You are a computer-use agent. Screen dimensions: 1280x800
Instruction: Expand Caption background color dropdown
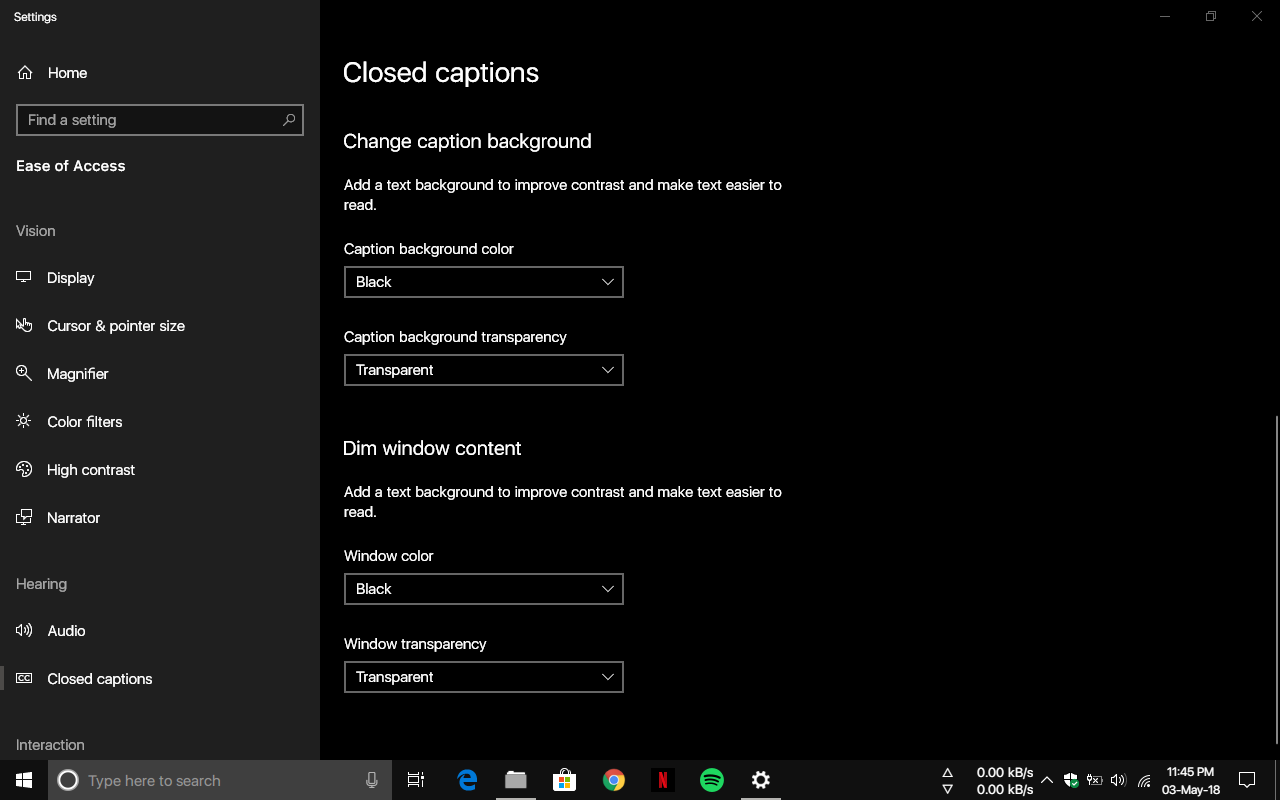pyautogui.click(x=484, y=282)
